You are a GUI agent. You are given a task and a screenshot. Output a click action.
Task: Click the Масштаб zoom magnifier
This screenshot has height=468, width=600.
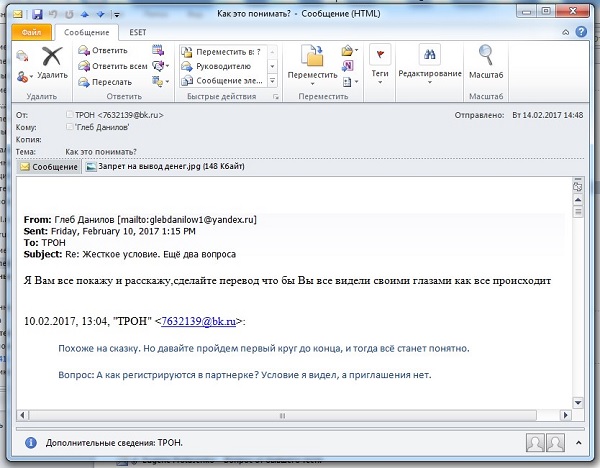coord(486,62)
